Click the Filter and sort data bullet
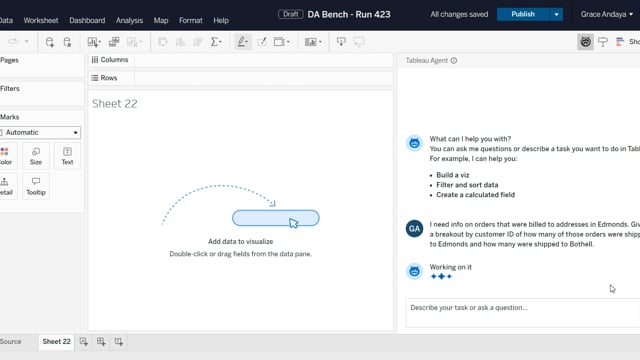The height and width of the screenshot is (360, 640). point(467,185)
